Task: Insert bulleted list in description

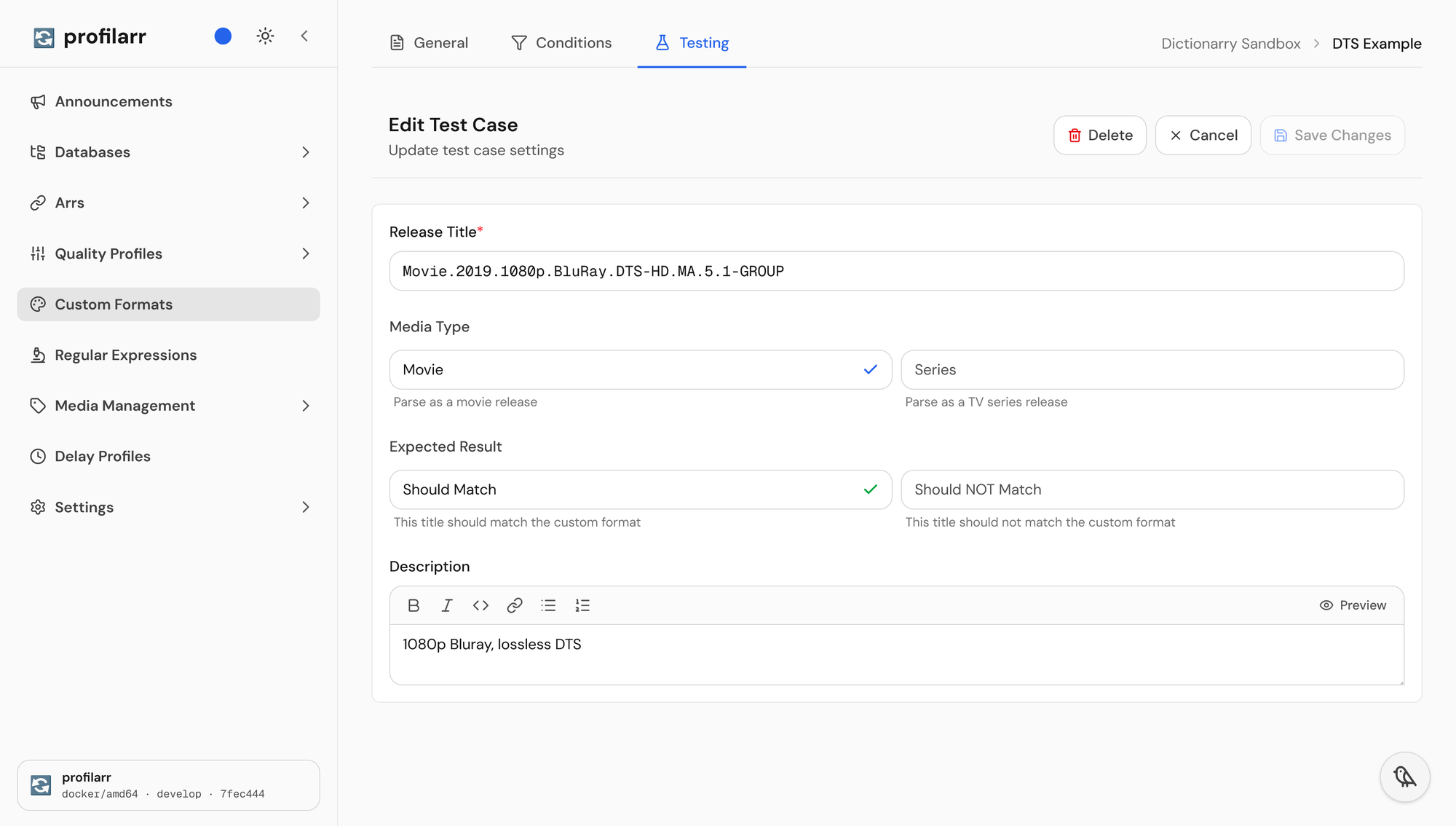Action: tap(548, 605)
